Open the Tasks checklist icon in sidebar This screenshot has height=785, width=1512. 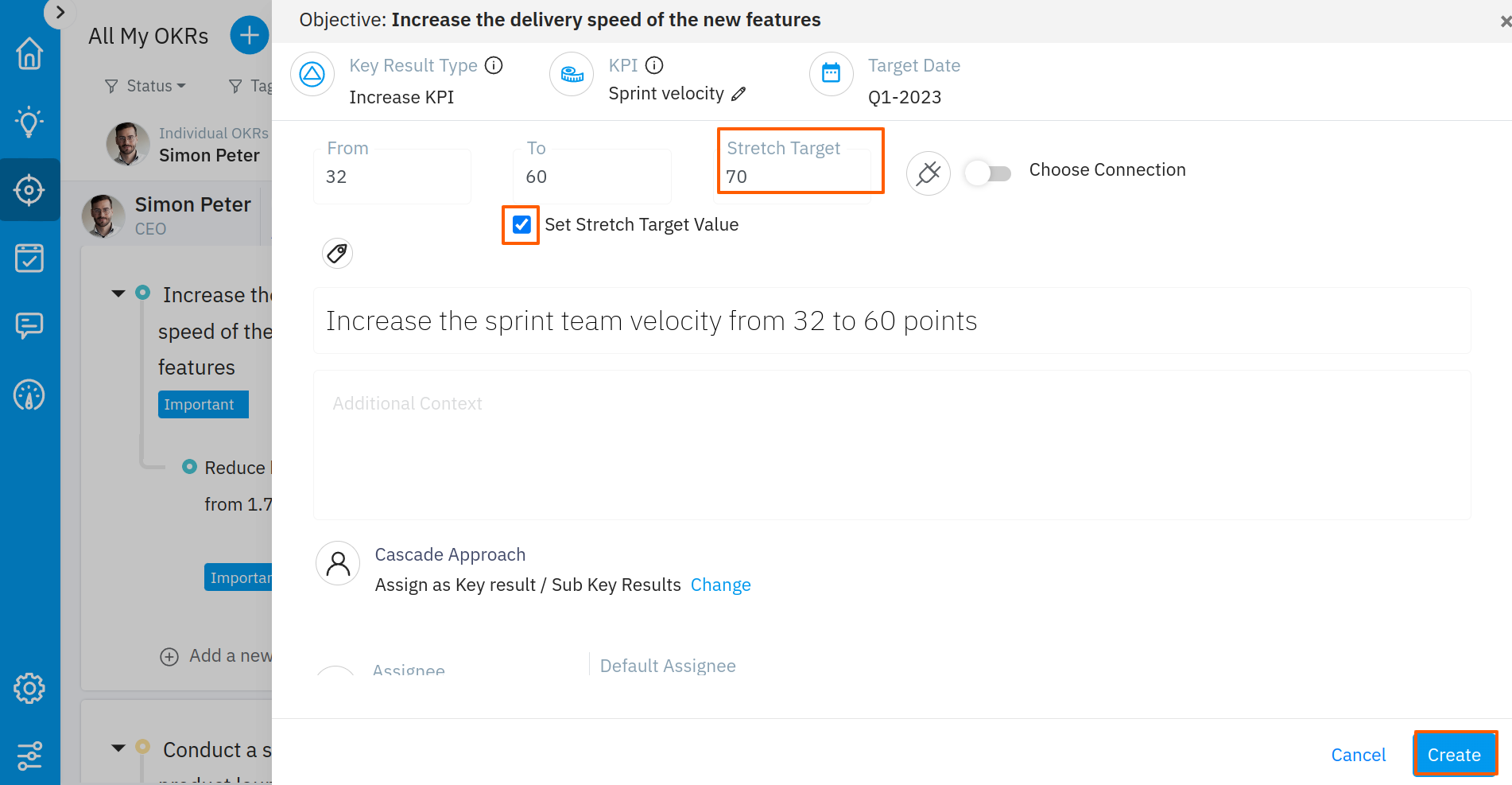pyautogui.click(x=29, y=257)
